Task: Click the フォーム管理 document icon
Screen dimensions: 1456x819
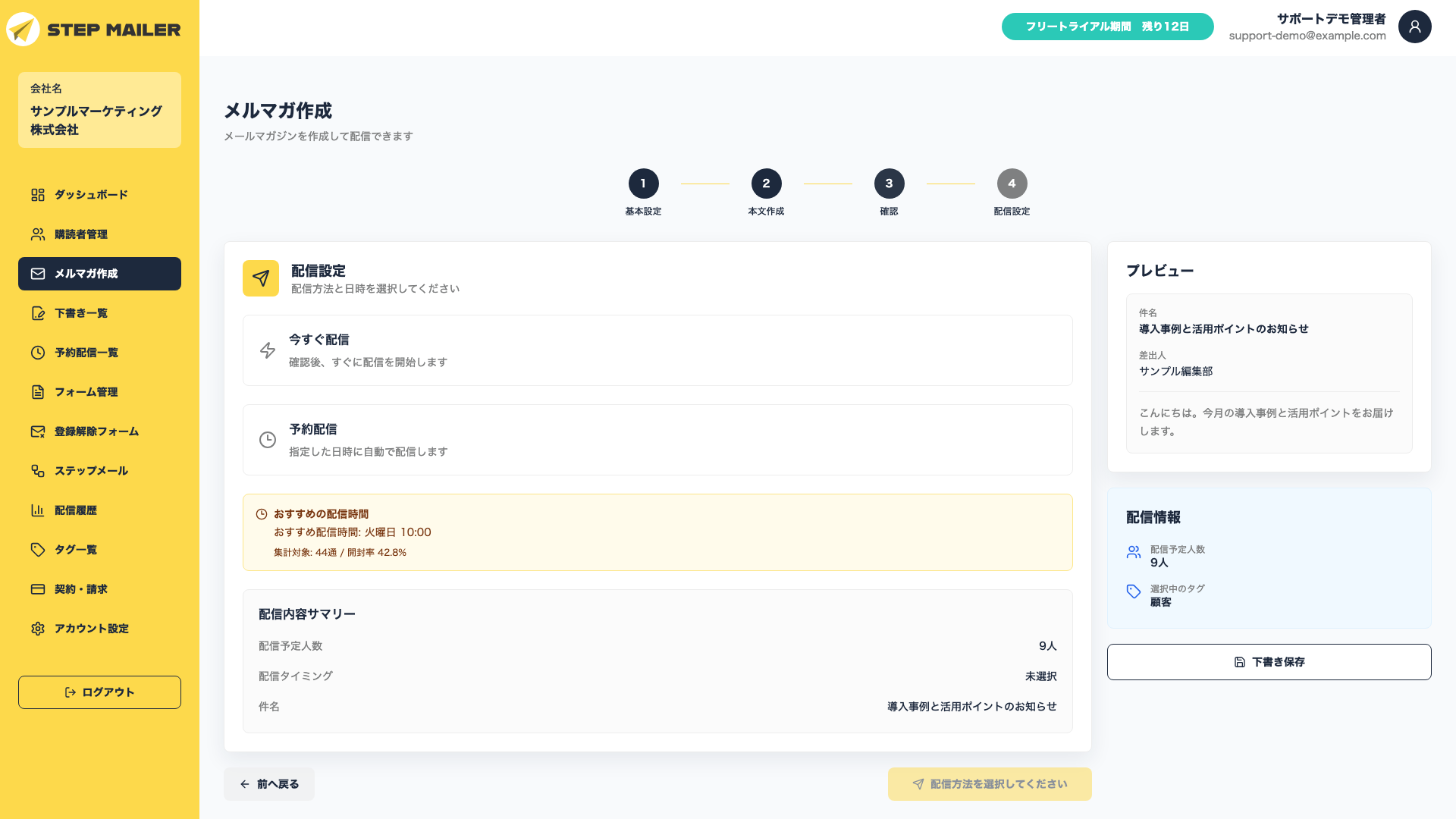Action: click(38, 392)
